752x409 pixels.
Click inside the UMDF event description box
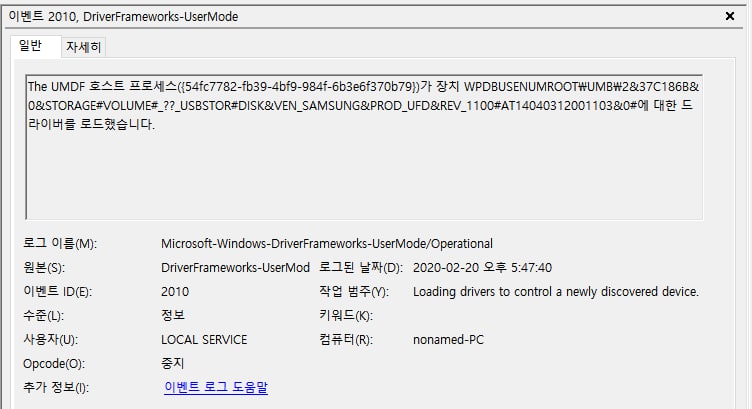[364, 147]
